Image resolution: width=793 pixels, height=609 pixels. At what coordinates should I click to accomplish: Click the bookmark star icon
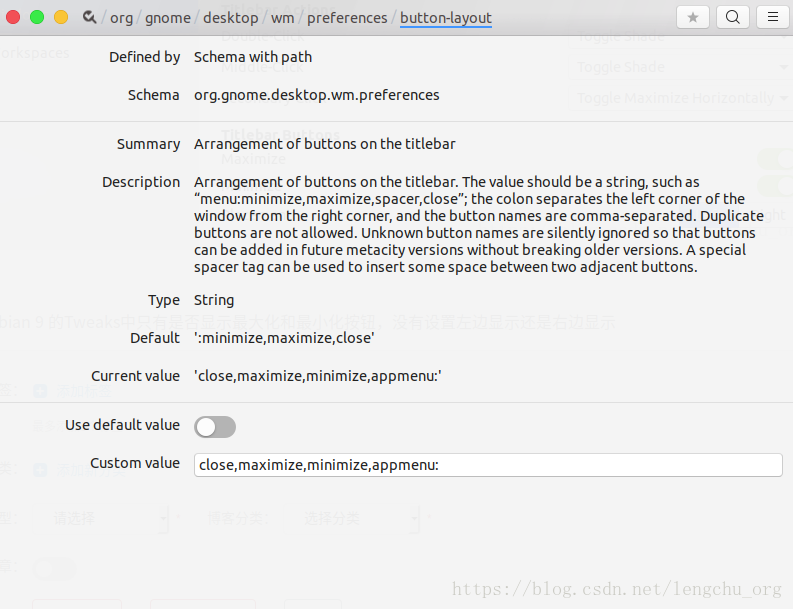693,17
